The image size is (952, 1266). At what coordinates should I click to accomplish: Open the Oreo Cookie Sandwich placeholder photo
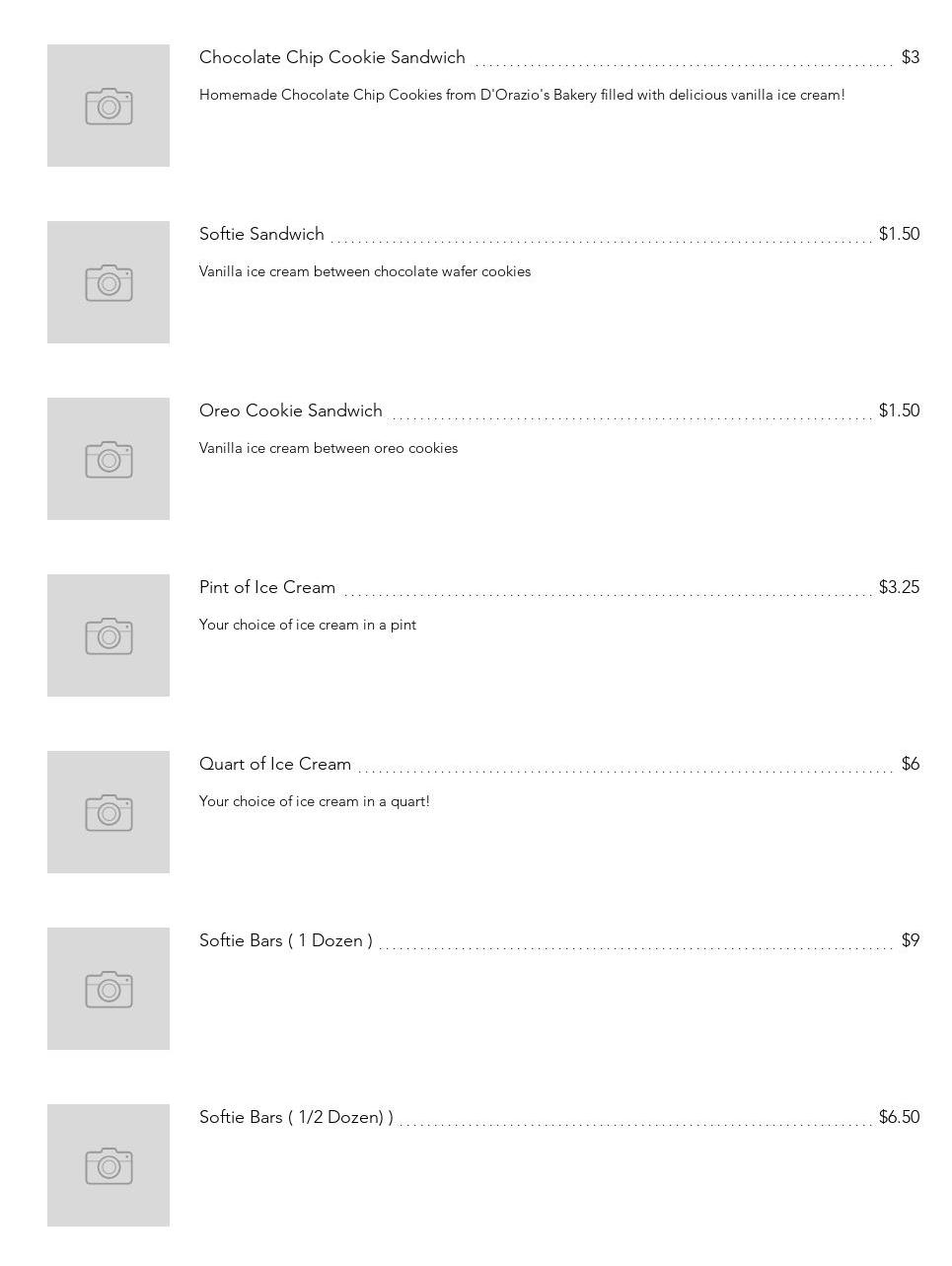[109, 459]
